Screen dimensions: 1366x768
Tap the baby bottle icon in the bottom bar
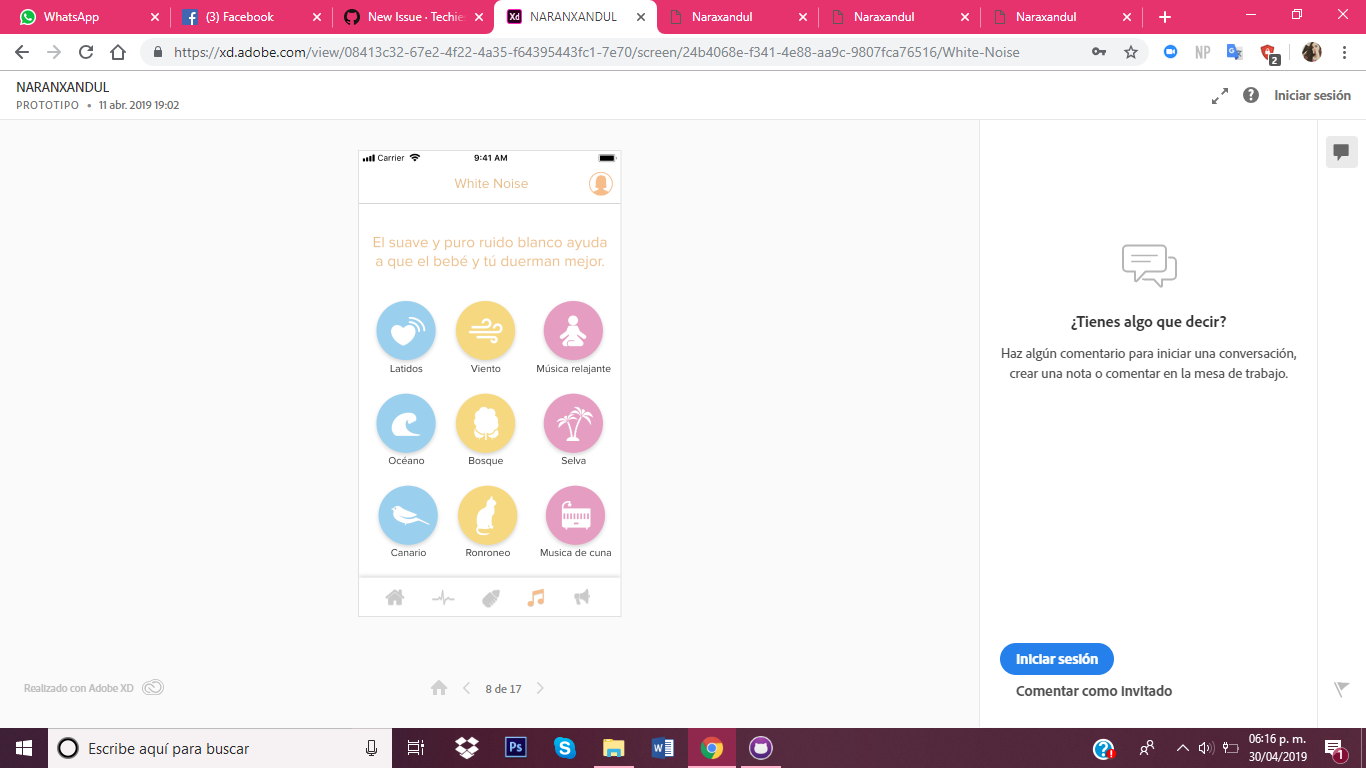click(490, 598)
